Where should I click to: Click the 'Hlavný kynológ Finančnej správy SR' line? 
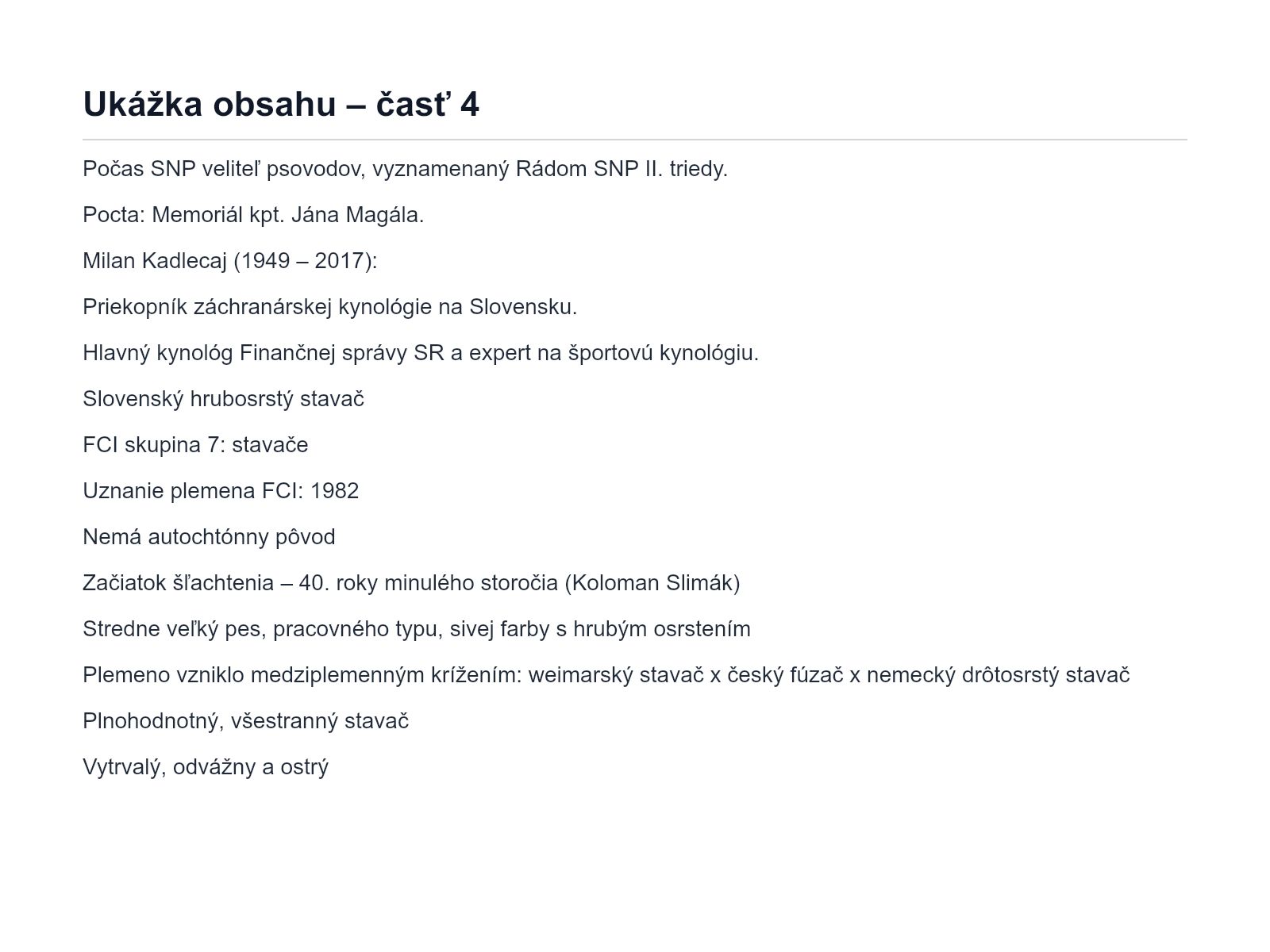pos(421,353)
